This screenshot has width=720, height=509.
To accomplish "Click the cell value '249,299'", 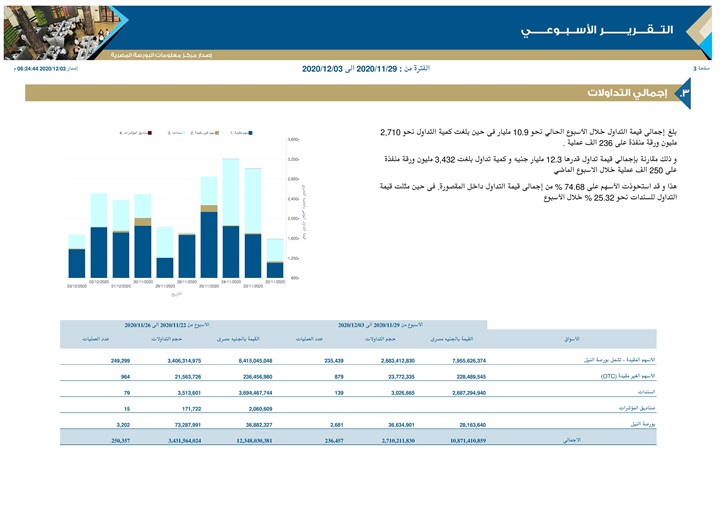I will click(120, 361).
